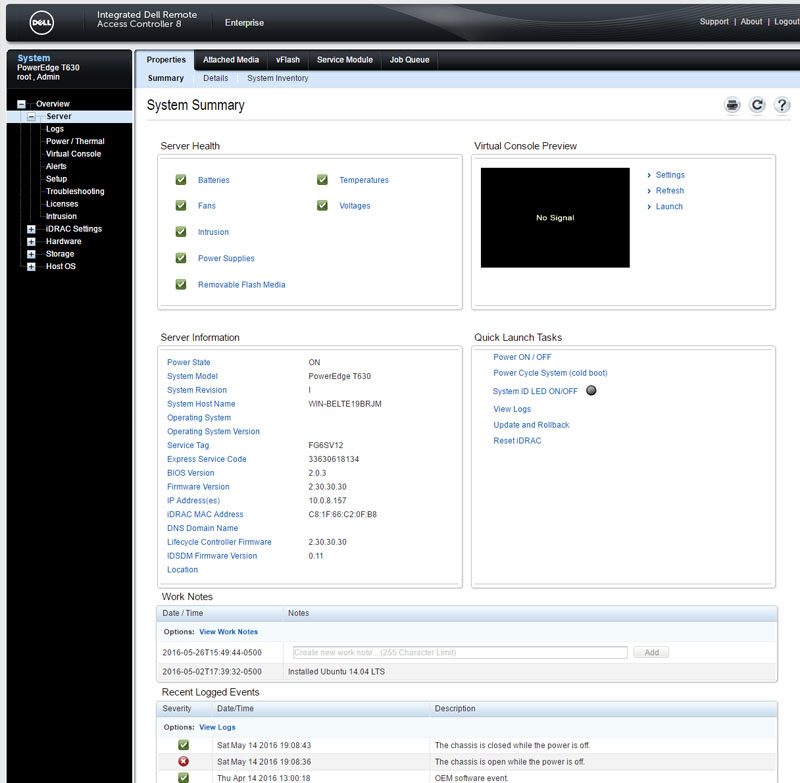Expand the Hardware tree node
The width and height of the screenshot is (800, 783).
(x=31, y=242)
